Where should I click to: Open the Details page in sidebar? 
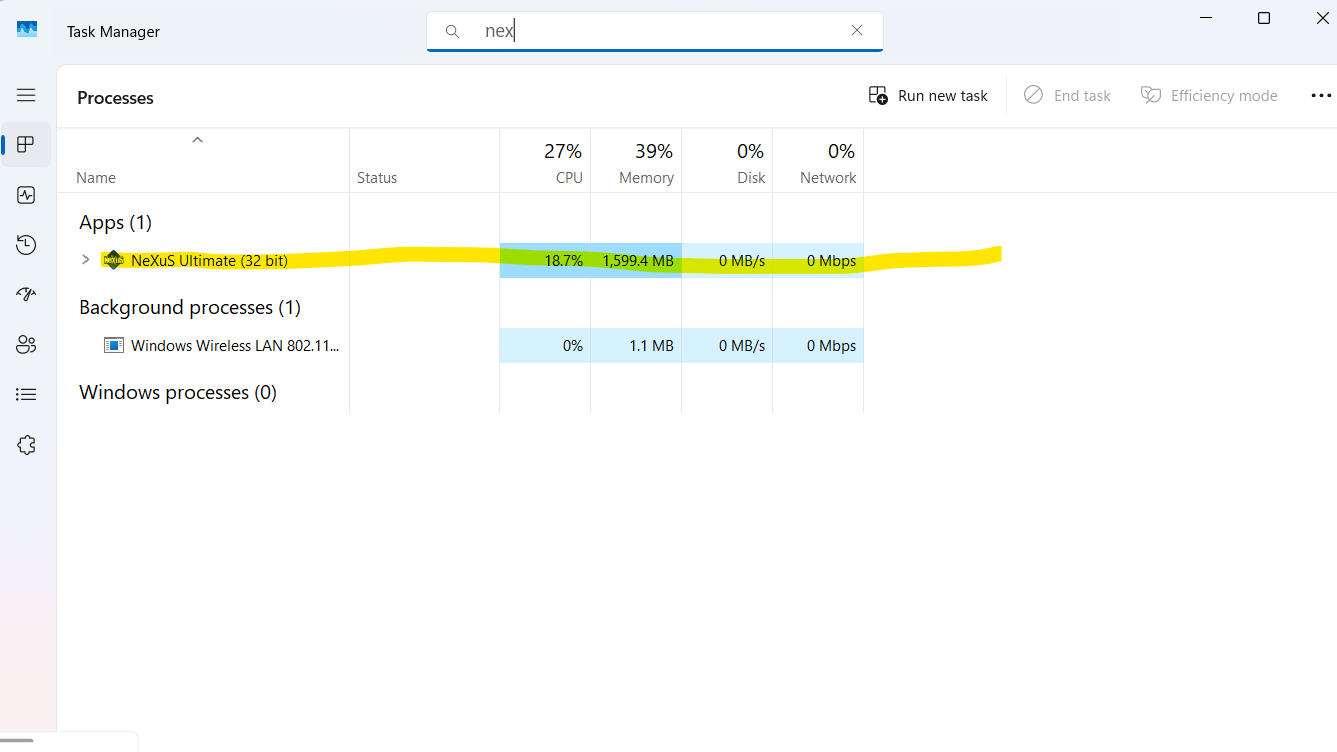click(x=26, y=395)
